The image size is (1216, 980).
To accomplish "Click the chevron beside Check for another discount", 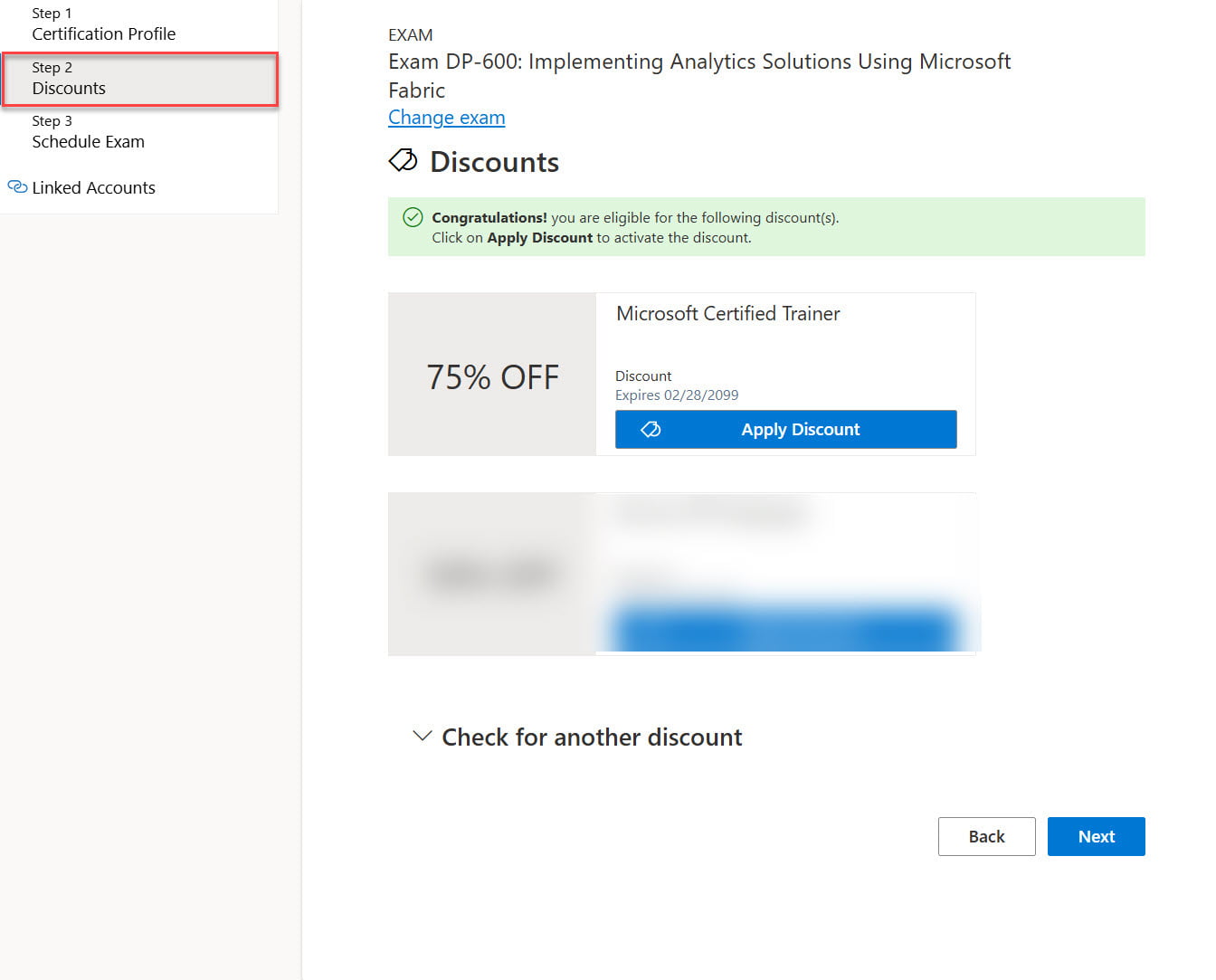I will pos(421,736).
